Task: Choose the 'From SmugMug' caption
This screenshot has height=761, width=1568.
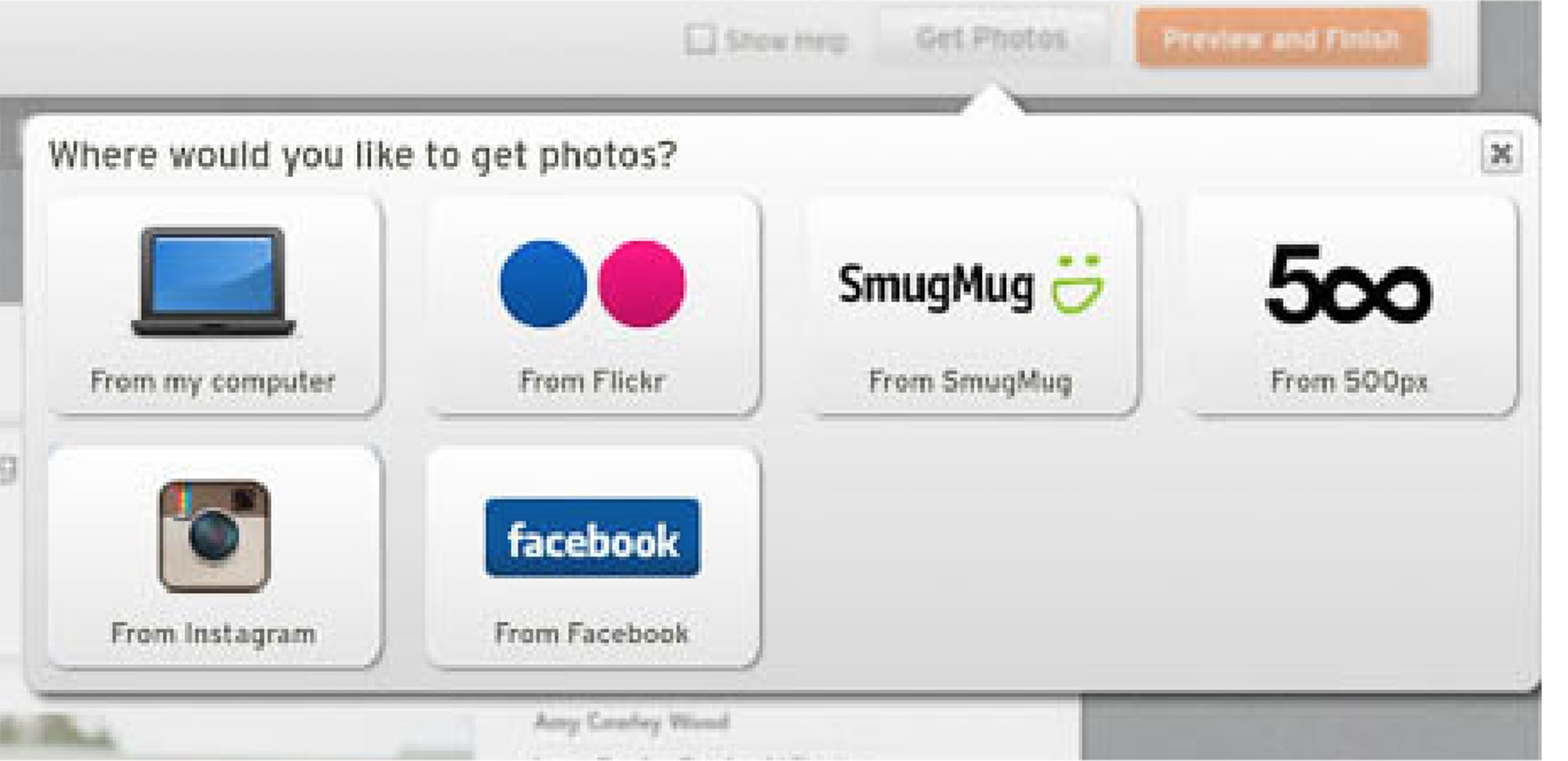Action: click(970, 382)
